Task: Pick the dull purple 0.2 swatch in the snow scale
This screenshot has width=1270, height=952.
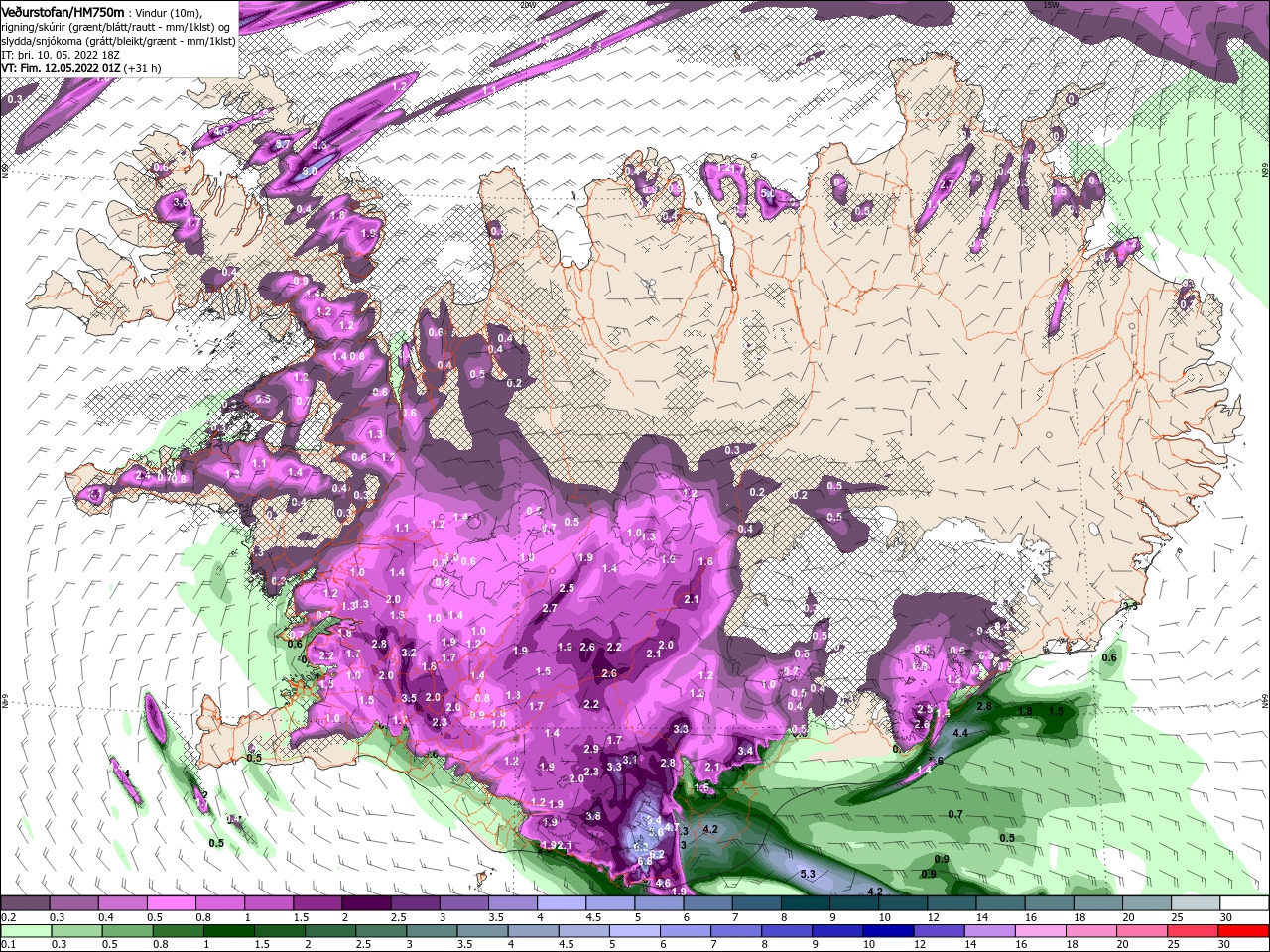Action: [x=25, y=903]
